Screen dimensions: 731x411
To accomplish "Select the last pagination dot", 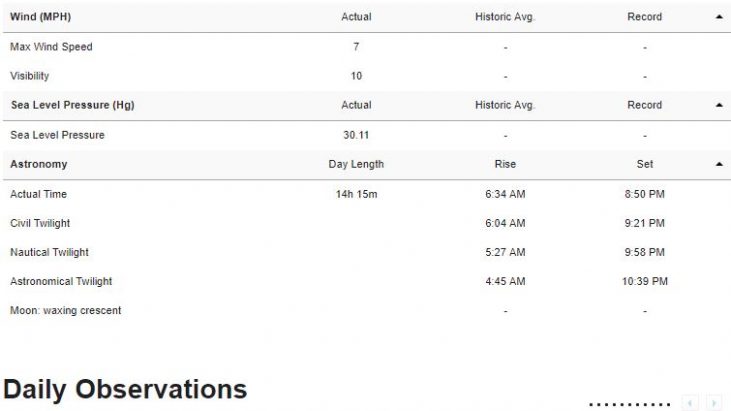I will coord(669,404).
